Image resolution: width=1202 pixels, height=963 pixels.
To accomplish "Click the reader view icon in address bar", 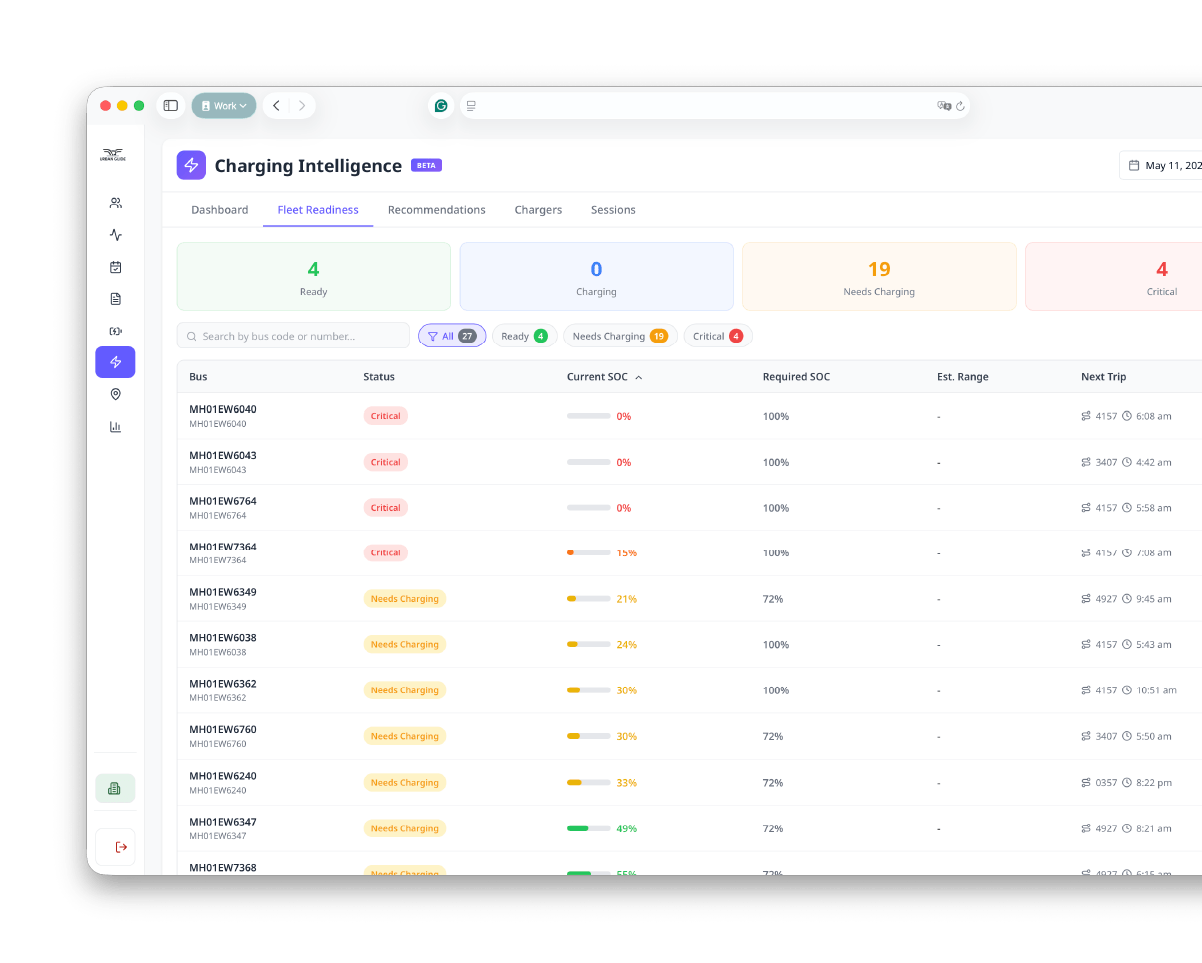I will 471,106.
